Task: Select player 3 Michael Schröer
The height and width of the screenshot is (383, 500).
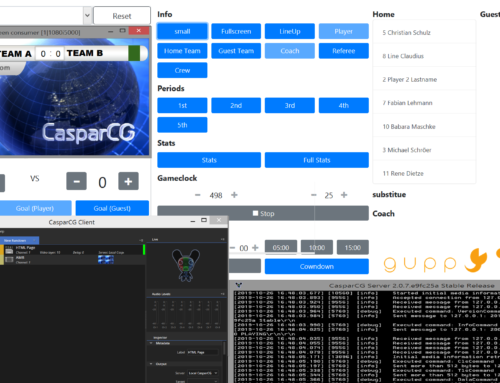Action: click(424, 150)
